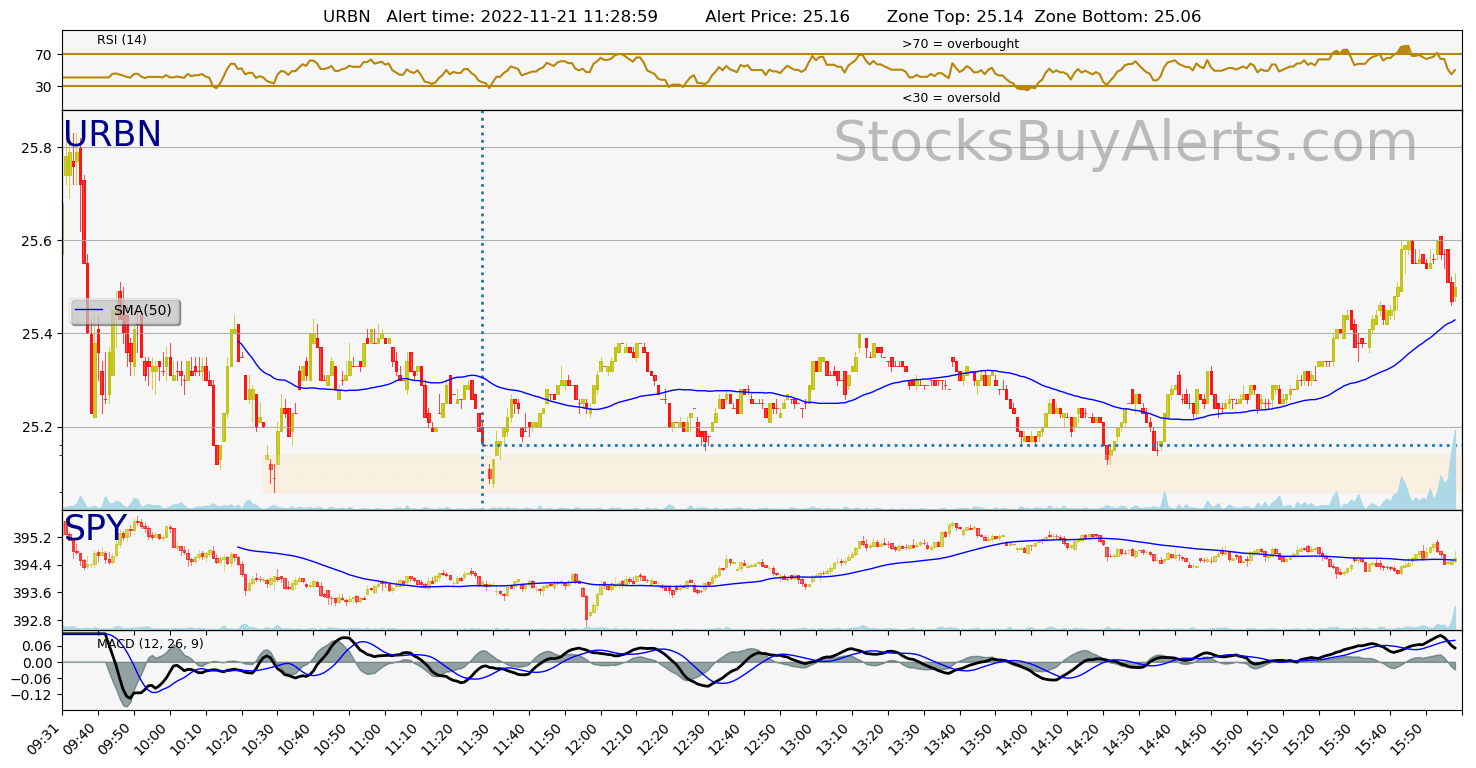Select the 'Zone Top: 25.14' title text
1476x768 pixels.
pyautogui.click(x=953, y=17)
